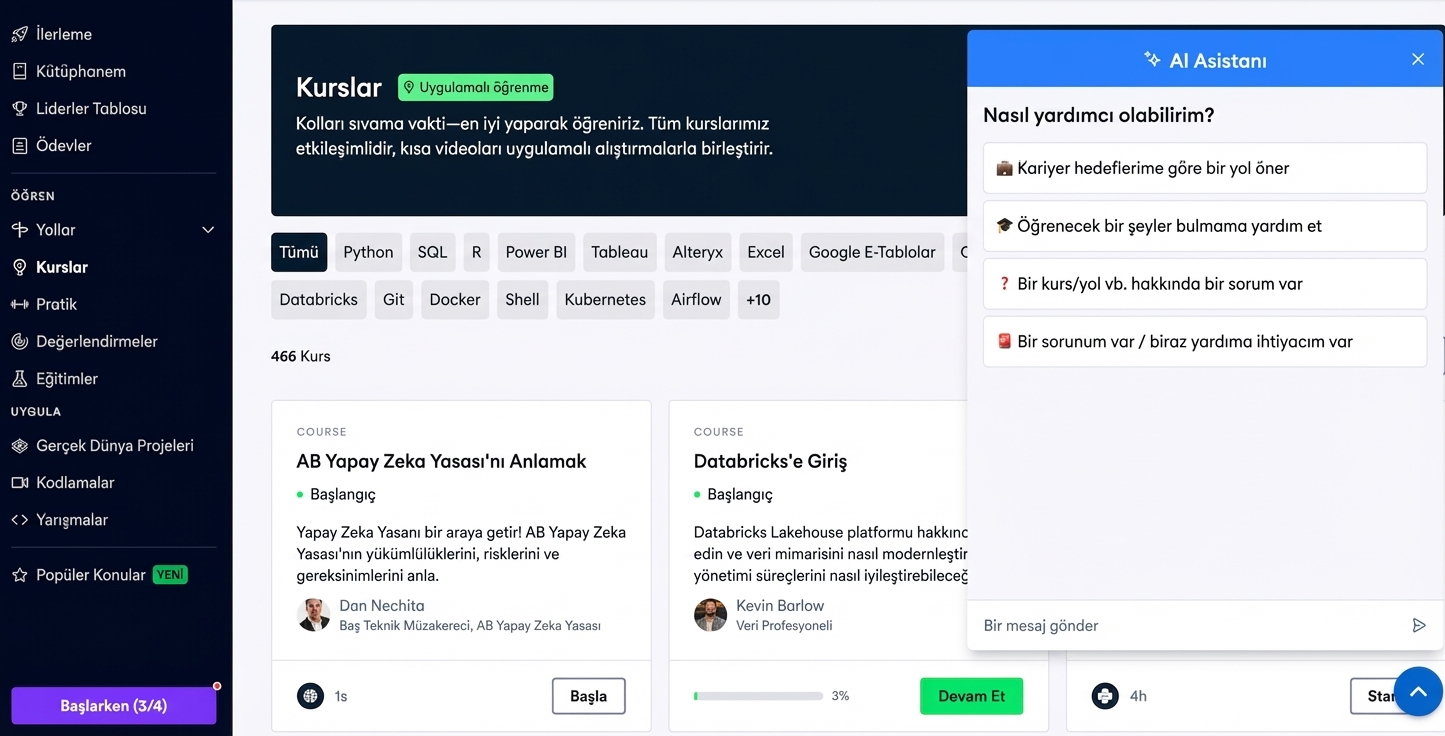1445x736 pixels.
Task: Click the Eğitimler icon in the sidebar
Action: pos(18,378)
